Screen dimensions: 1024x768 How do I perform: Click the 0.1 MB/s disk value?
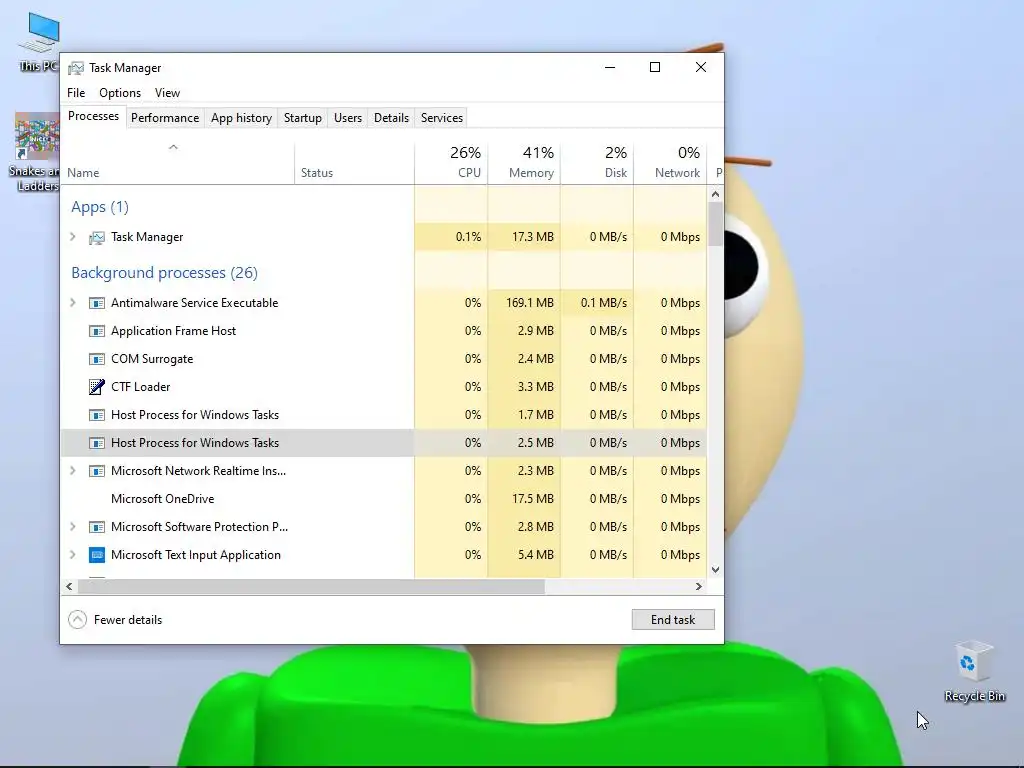[x=603, y=303]
